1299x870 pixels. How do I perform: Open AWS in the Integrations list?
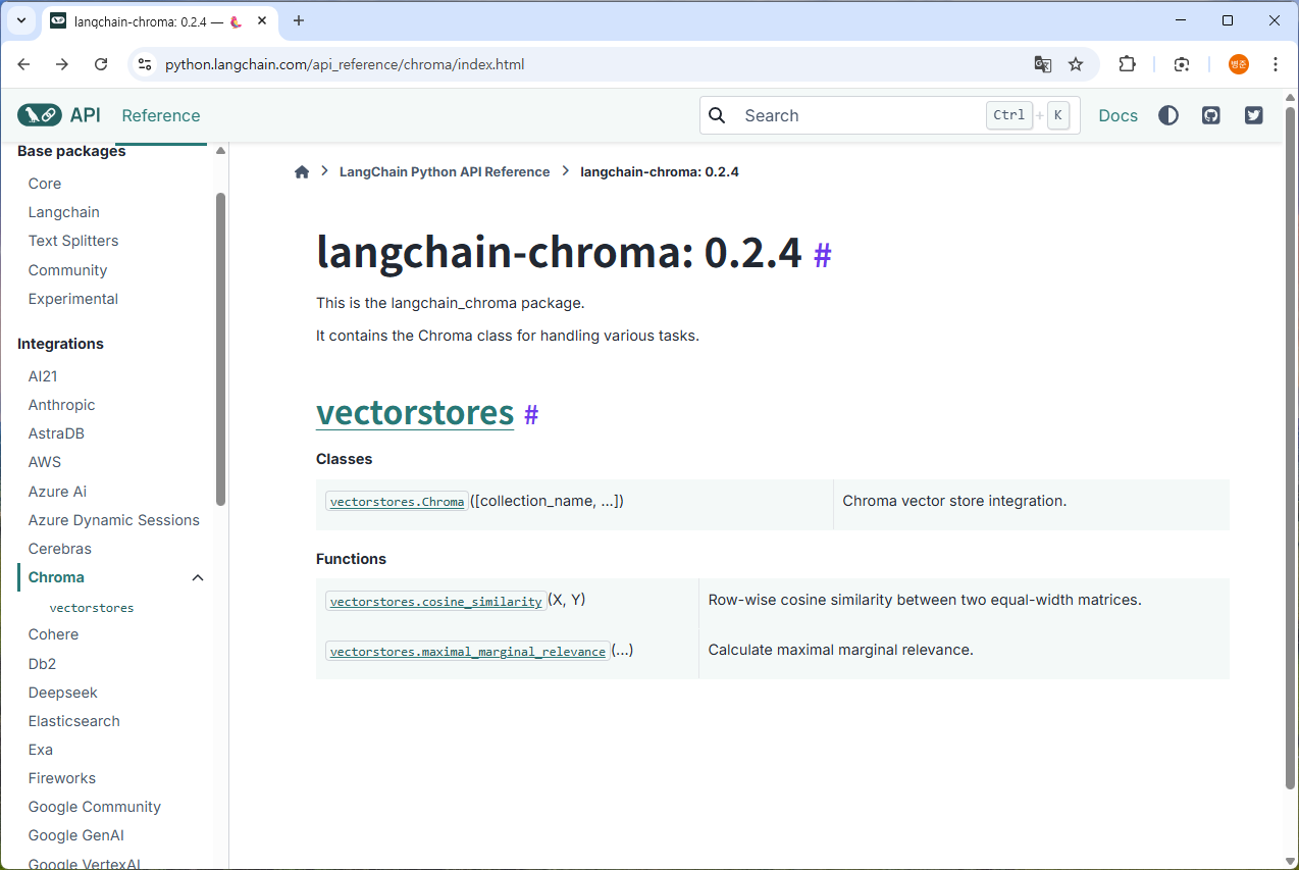point(45,462)
